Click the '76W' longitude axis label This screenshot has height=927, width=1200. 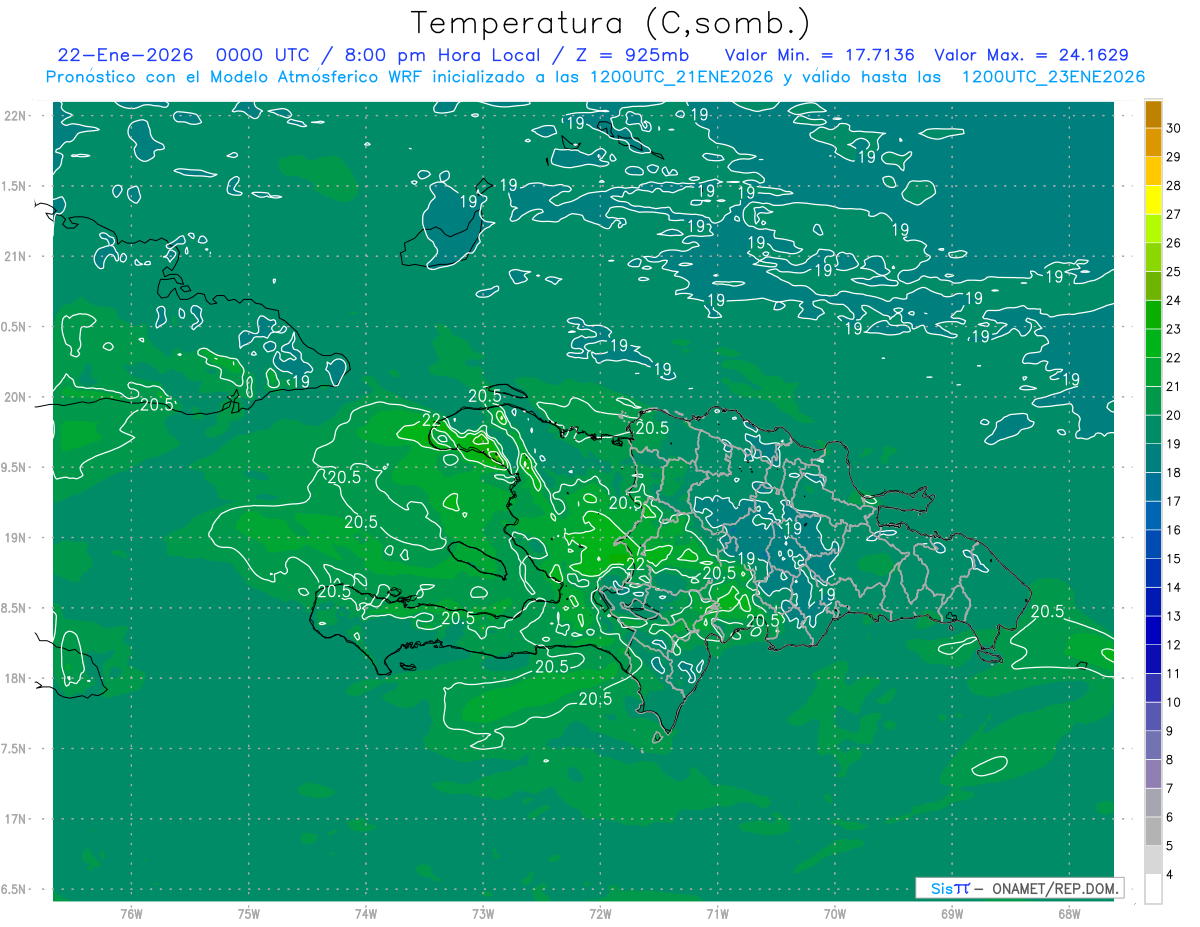131,914
